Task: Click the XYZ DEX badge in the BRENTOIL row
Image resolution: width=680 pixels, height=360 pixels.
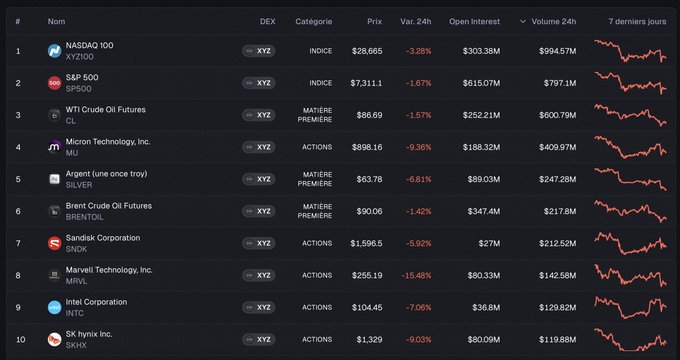Action: (x=258, y=211)
